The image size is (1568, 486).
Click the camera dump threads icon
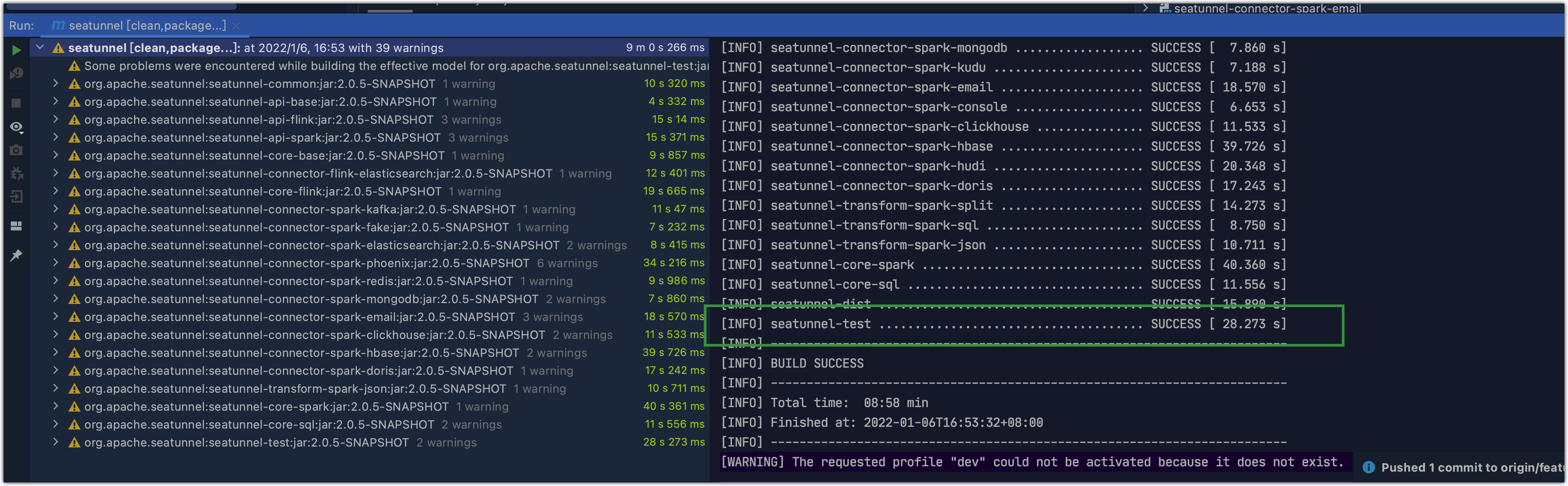(x=17, y=150)
